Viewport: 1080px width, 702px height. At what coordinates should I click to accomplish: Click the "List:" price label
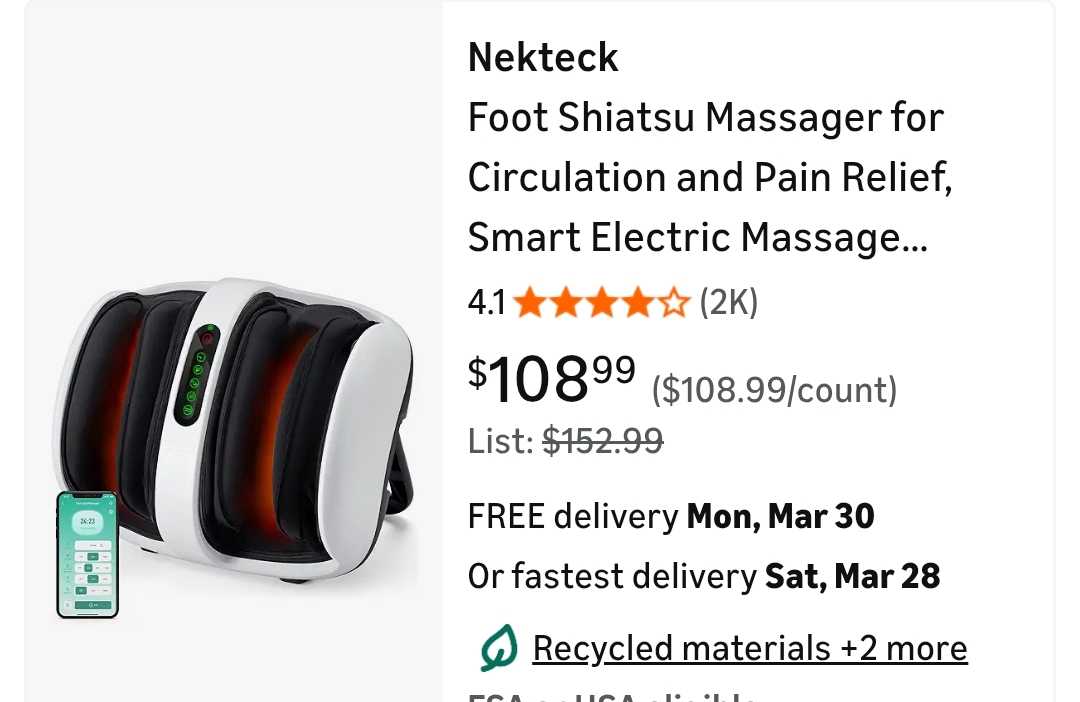click(500, 440)
